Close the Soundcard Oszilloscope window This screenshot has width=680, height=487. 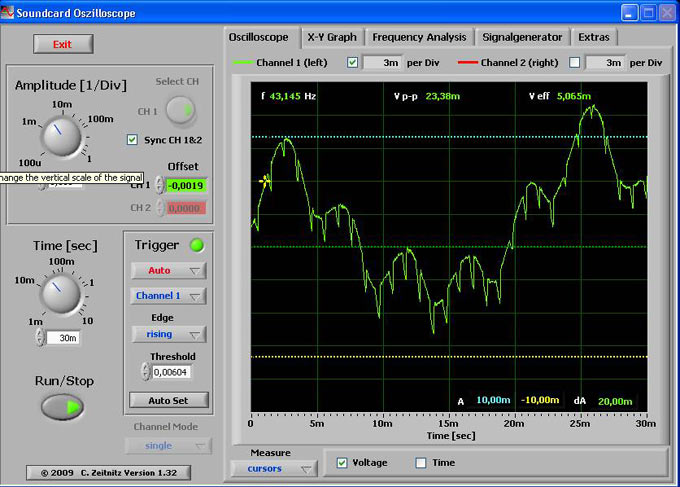pos(667,13)
